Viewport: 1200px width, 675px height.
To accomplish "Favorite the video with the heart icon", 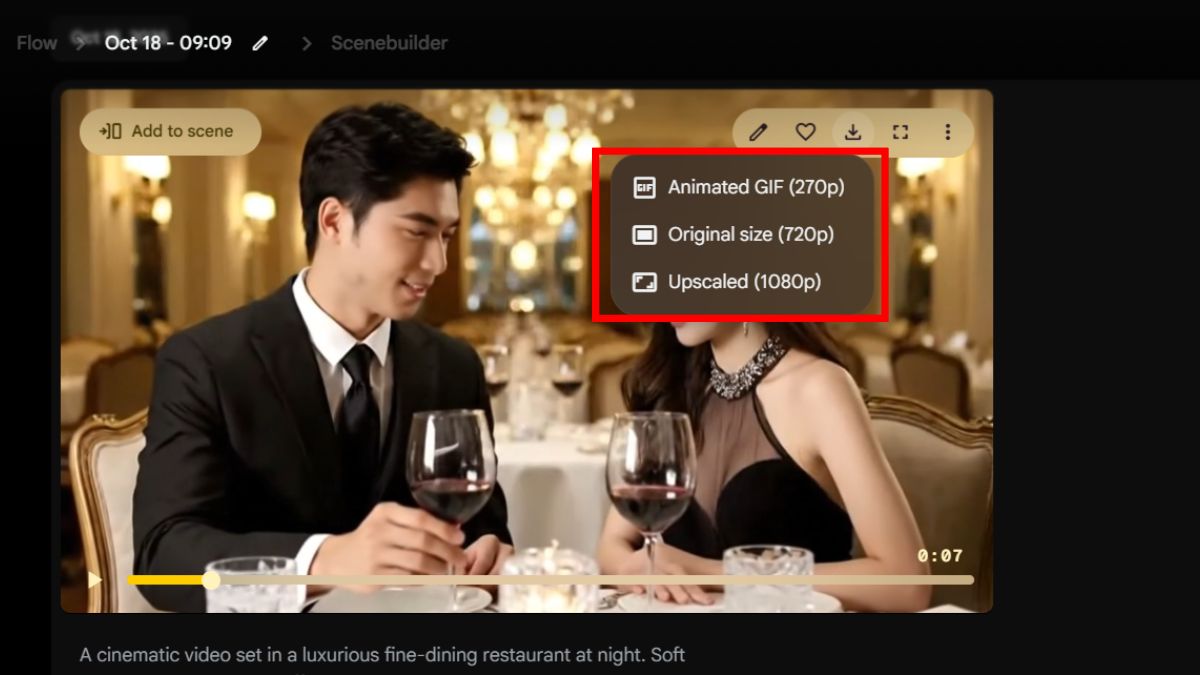I will [x=805, y=132].
